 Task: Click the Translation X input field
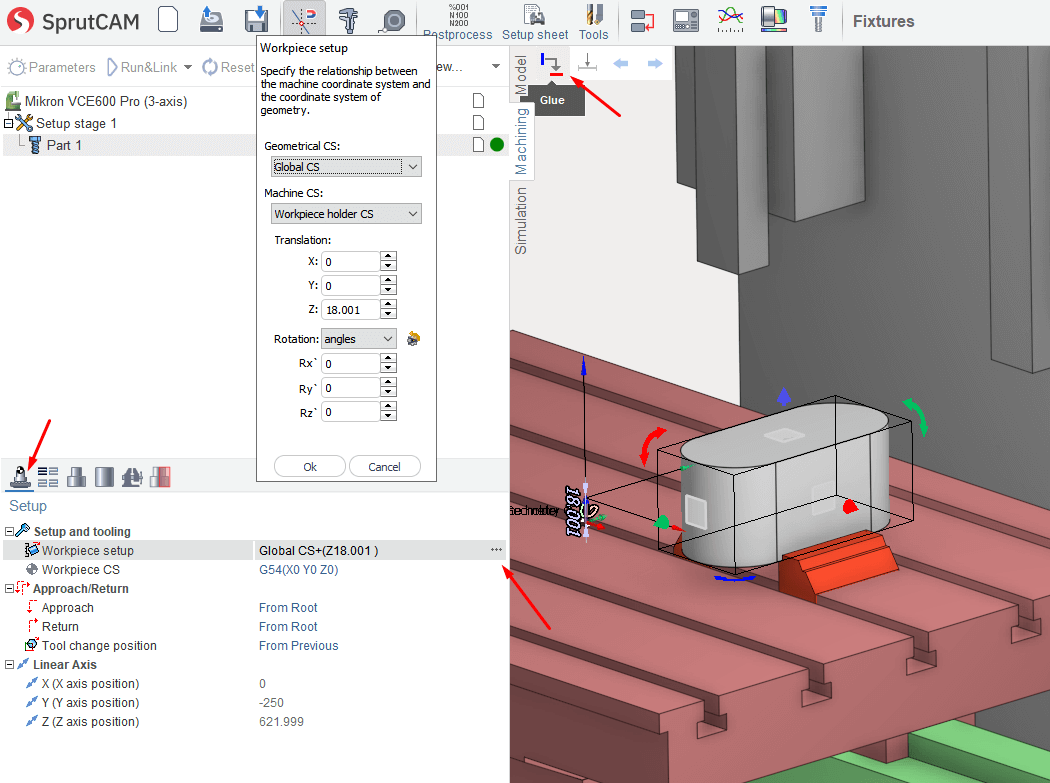pos(350,261)
